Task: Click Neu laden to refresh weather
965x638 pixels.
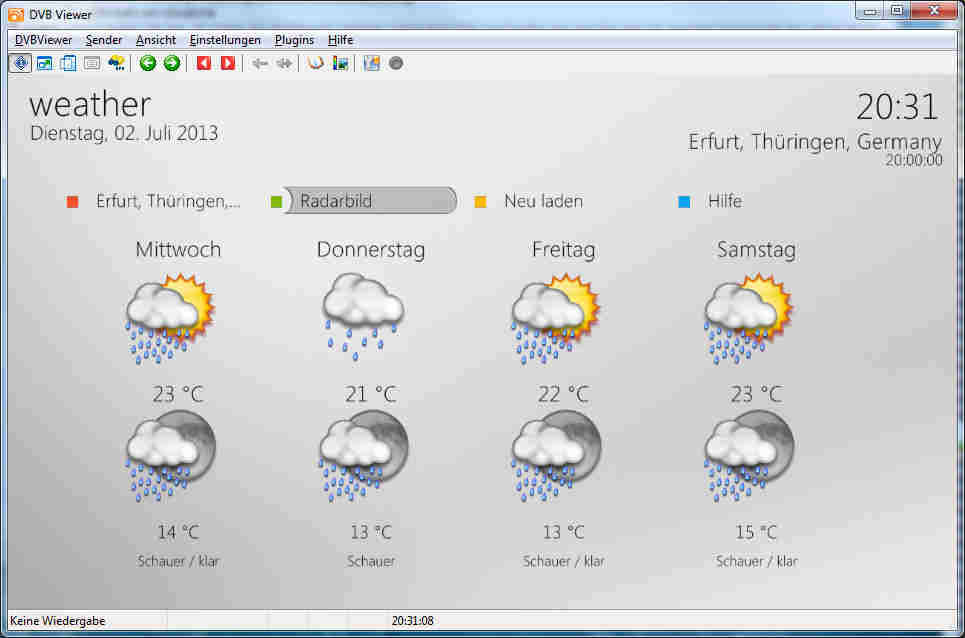Action: click(x=543, y=201)
